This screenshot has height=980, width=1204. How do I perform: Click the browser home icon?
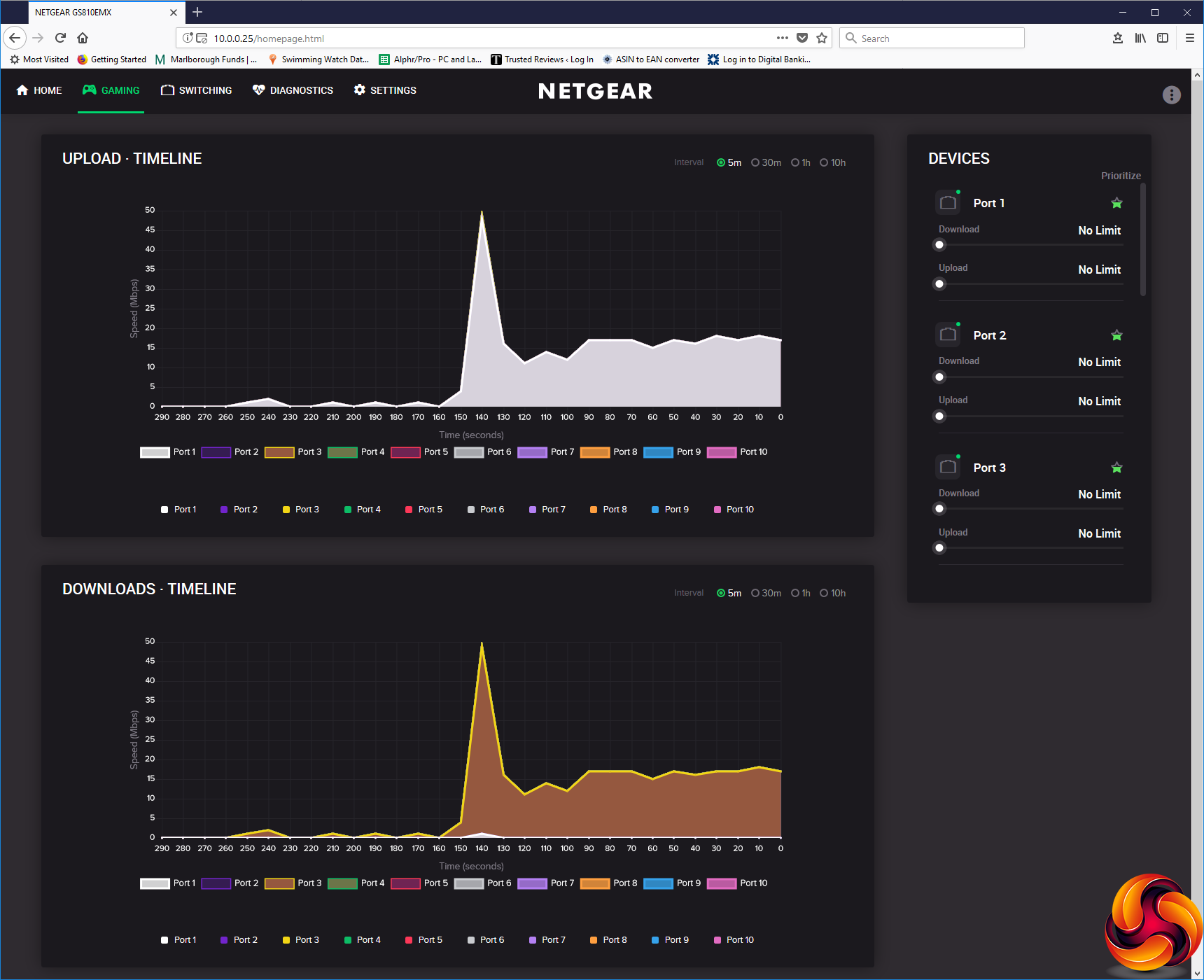click(83, 38)
